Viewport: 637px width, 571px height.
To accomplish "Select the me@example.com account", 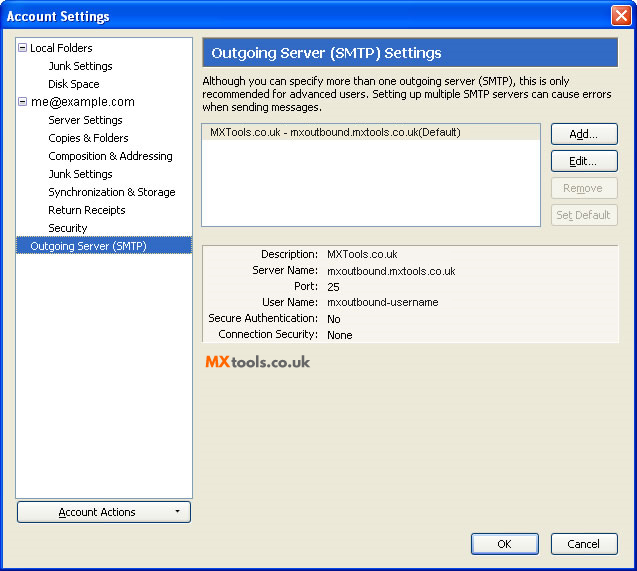I will tap(83, 102).
